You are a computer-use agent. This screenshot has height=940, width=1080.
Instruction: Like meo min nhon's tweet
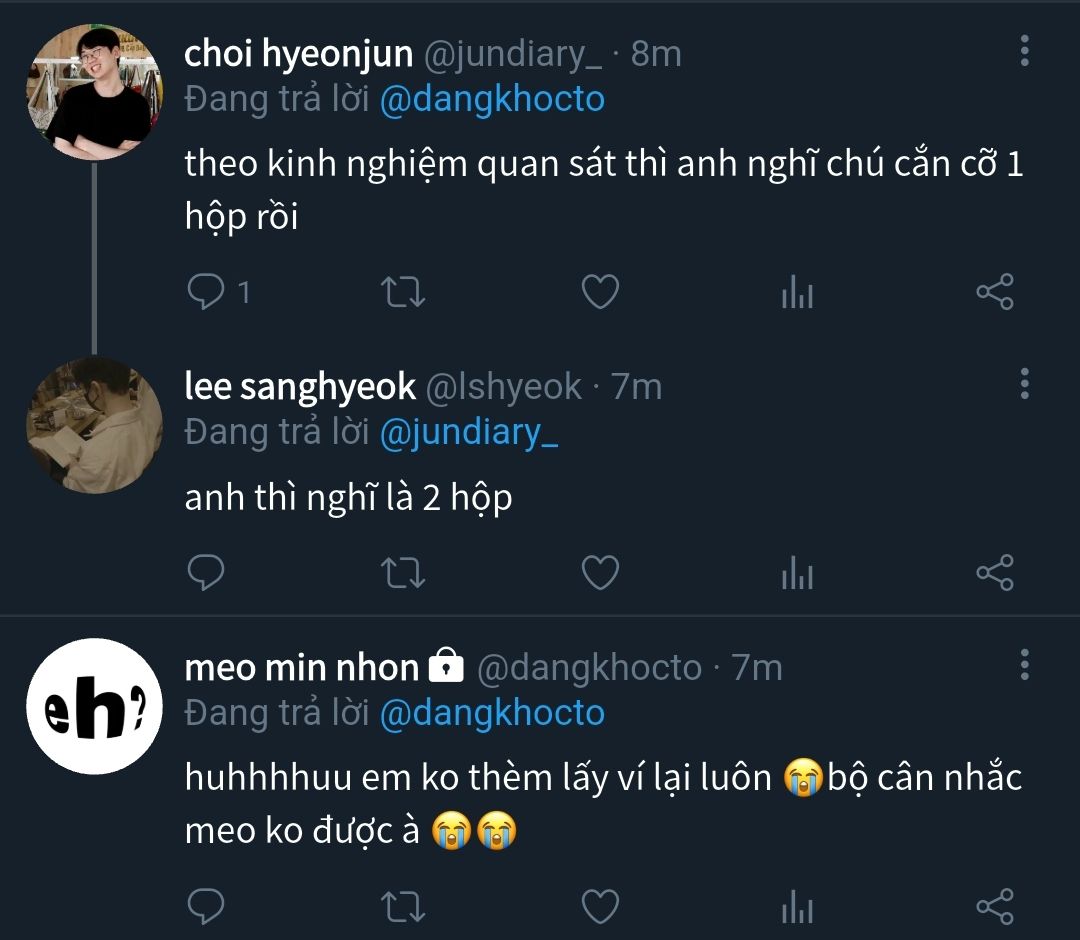tap(600, 907)
